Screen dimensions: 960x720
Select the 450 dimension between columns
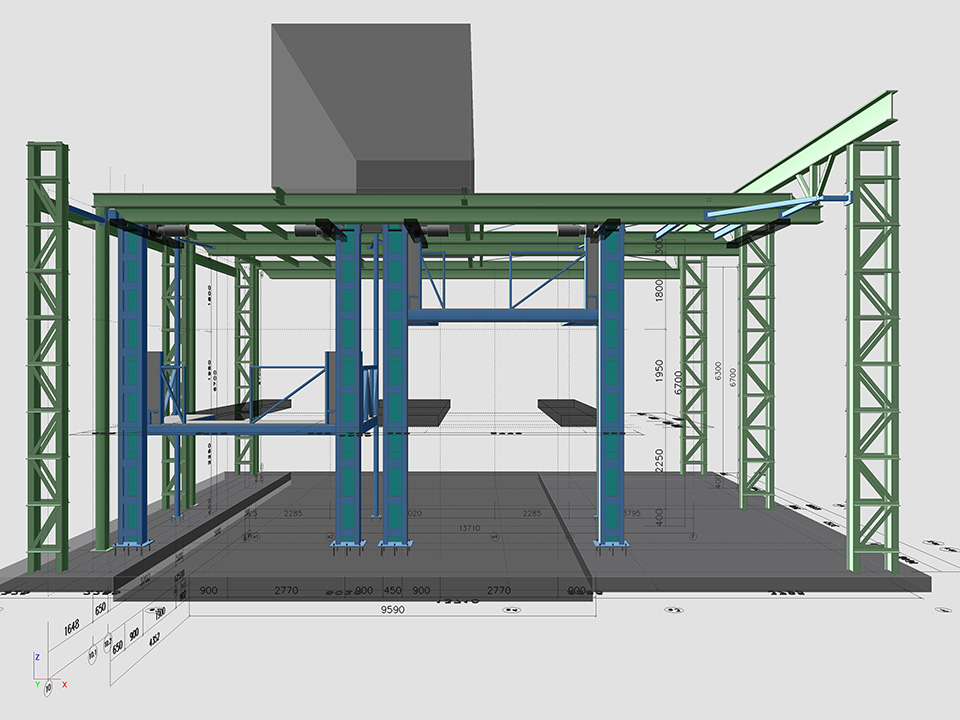(393, 591)
